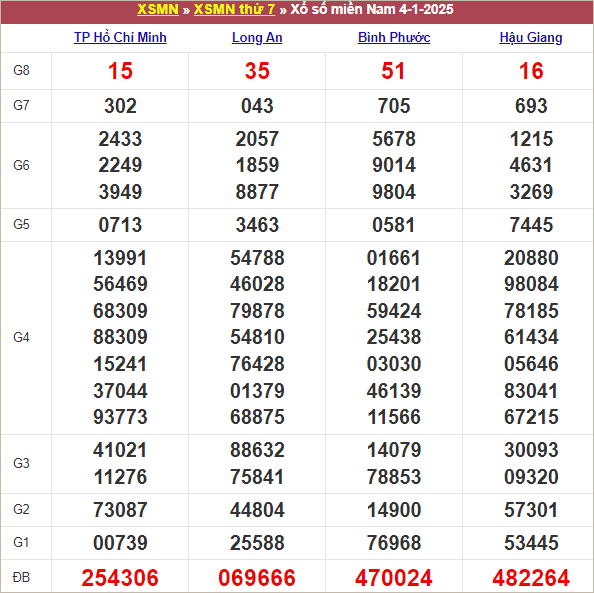Viewport: 594px width, 593px height.
Task: Select G2 number 14900
Action: pyautogui.click(x=394, y=510)
